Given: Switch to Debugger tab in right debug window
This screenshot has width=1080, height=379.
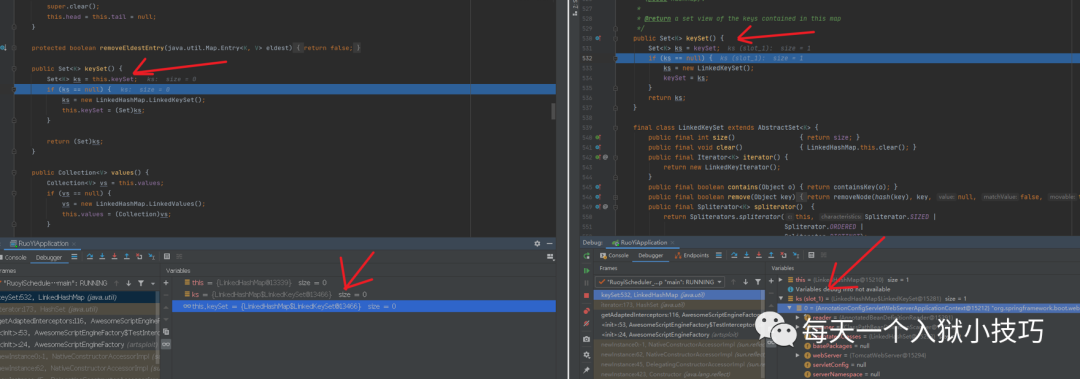Looking at the screenshot, I should 650,256.
